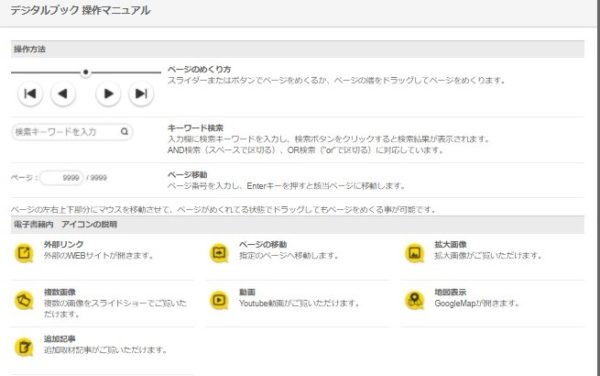Click the total page count / 9999 text
Image resolution: width=600 pixels, height=376 pixels.
point(97,178)
